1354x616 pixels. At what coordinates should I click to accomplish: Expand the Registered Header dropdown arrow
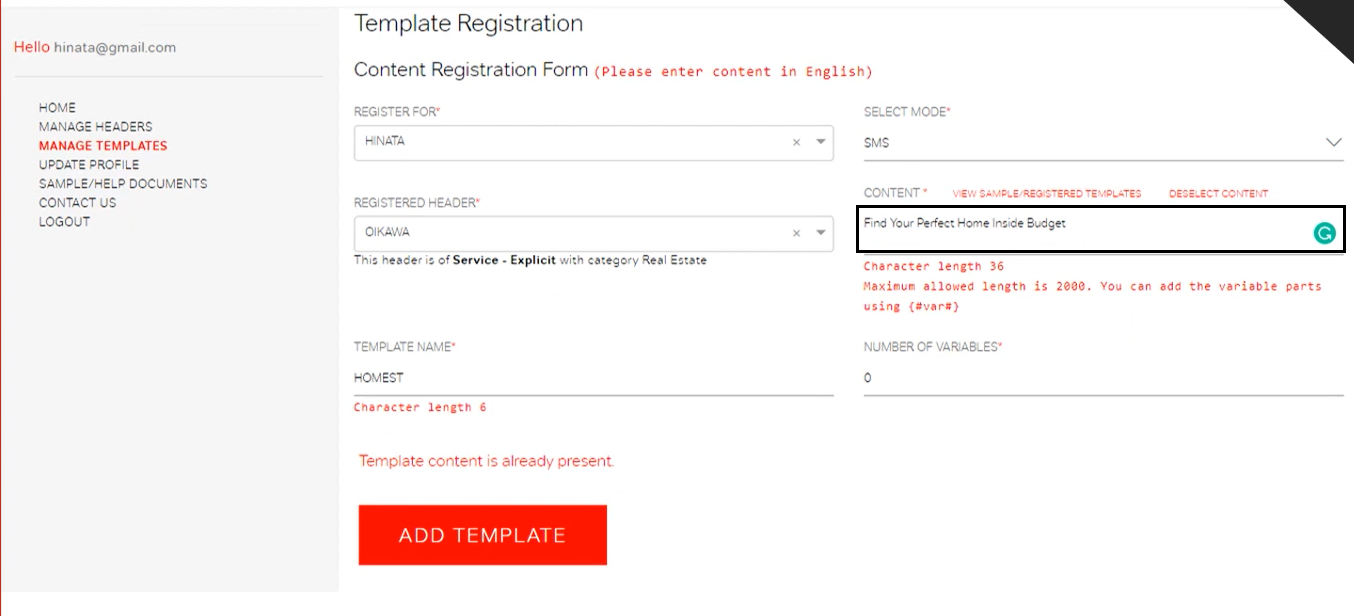[x=821, y=233]
